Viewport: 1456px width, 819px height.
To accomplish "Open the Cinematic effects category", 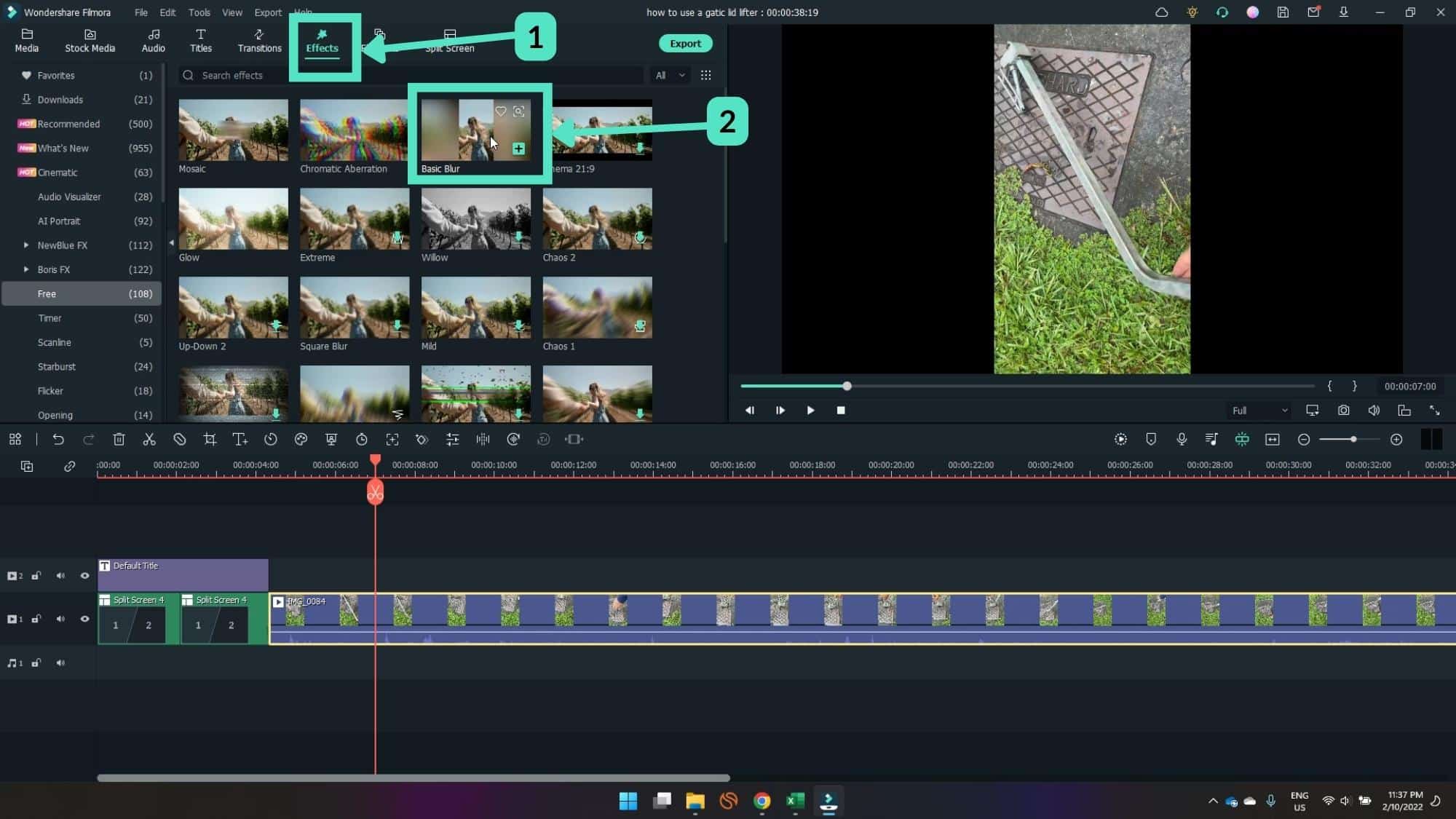I will coord(81,173).
